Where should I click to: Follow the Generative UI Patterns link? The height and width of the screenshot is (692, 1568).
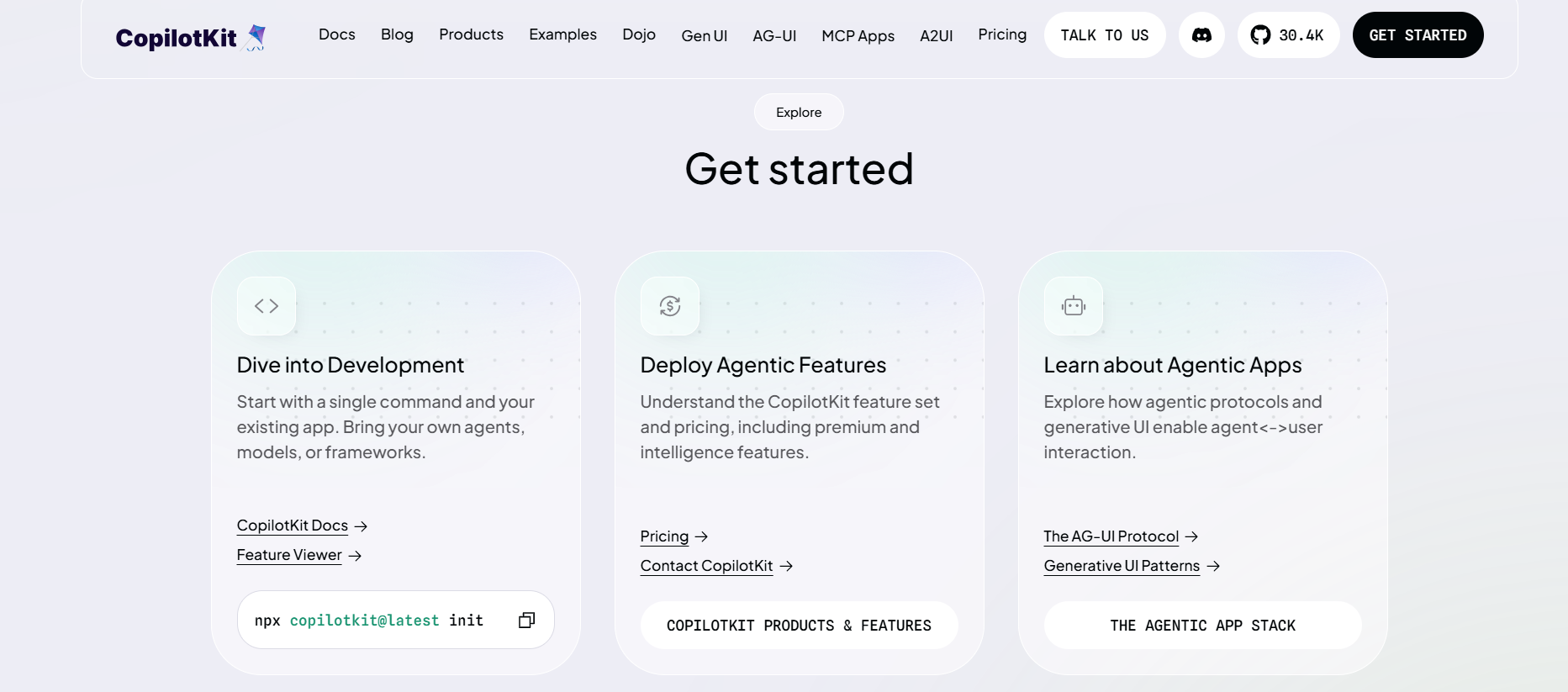(x=1122, y=566)
